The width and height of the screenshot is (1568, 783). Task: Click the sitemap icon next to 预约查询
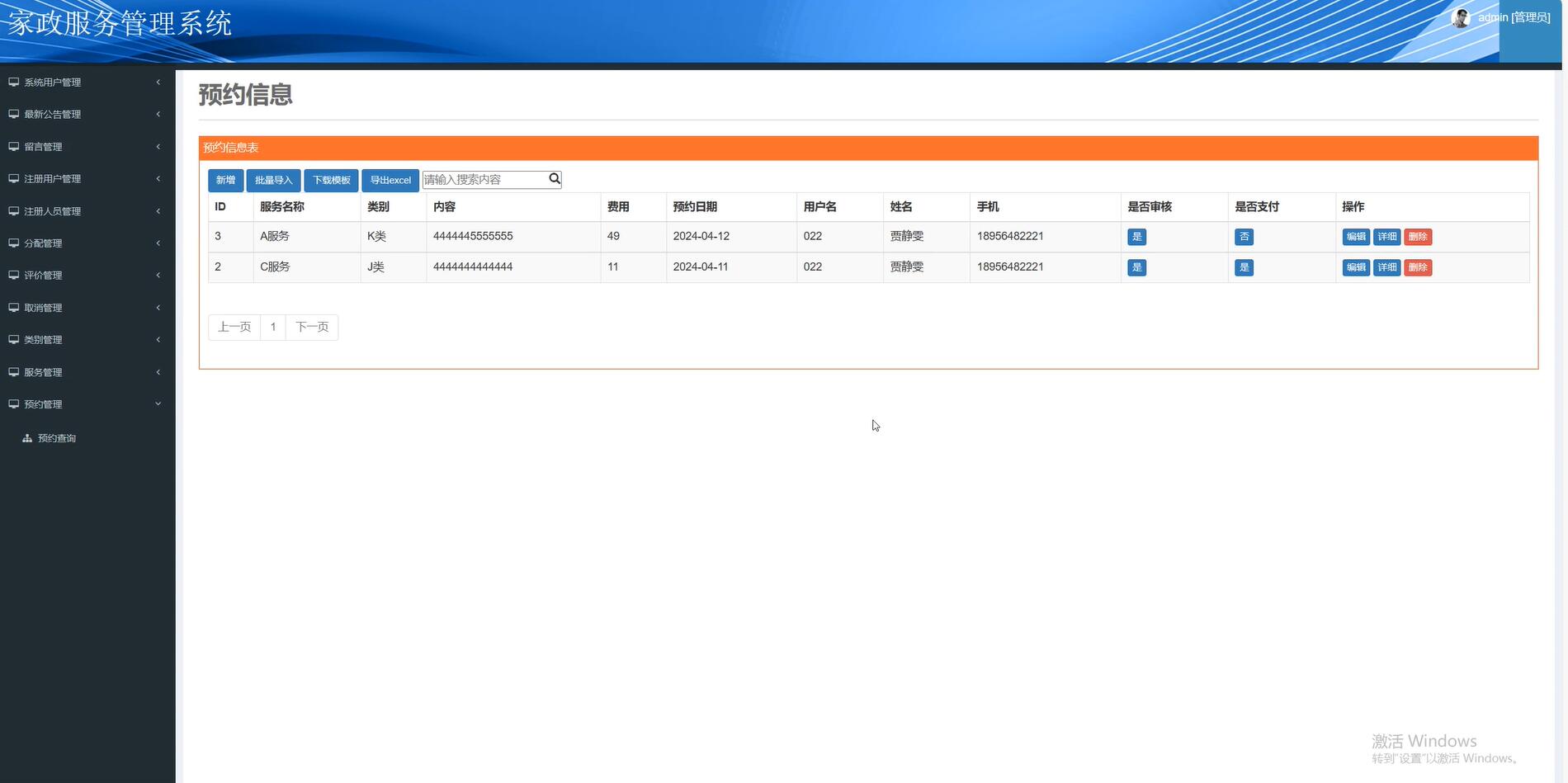27,438
